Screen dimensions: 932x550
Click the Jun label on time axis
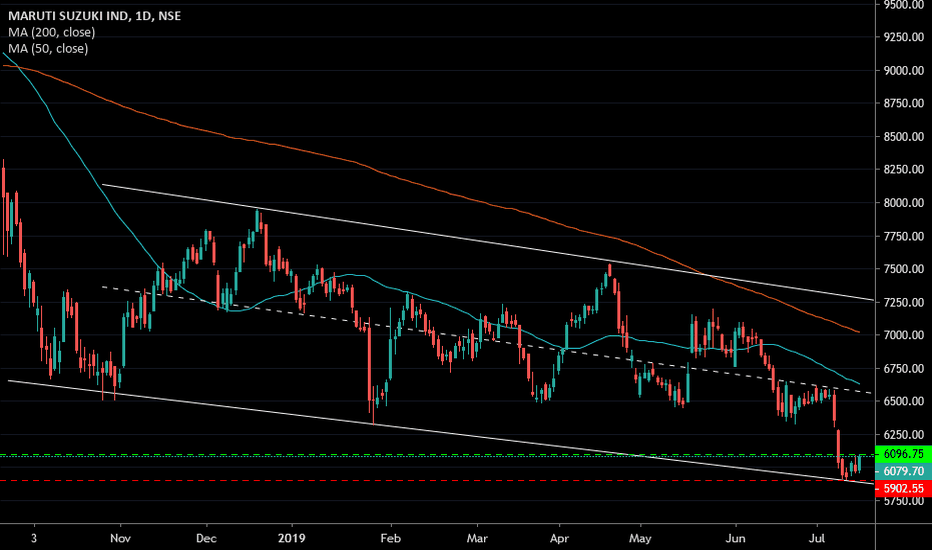[736, 539]
